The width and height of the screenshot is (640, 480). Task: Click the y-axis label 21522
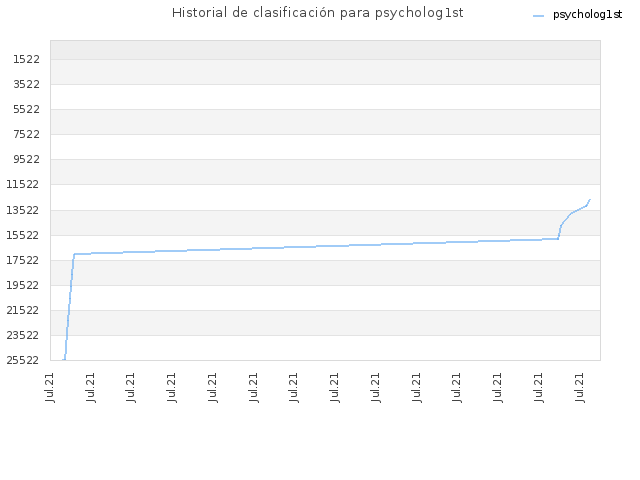tap(23, 310)
